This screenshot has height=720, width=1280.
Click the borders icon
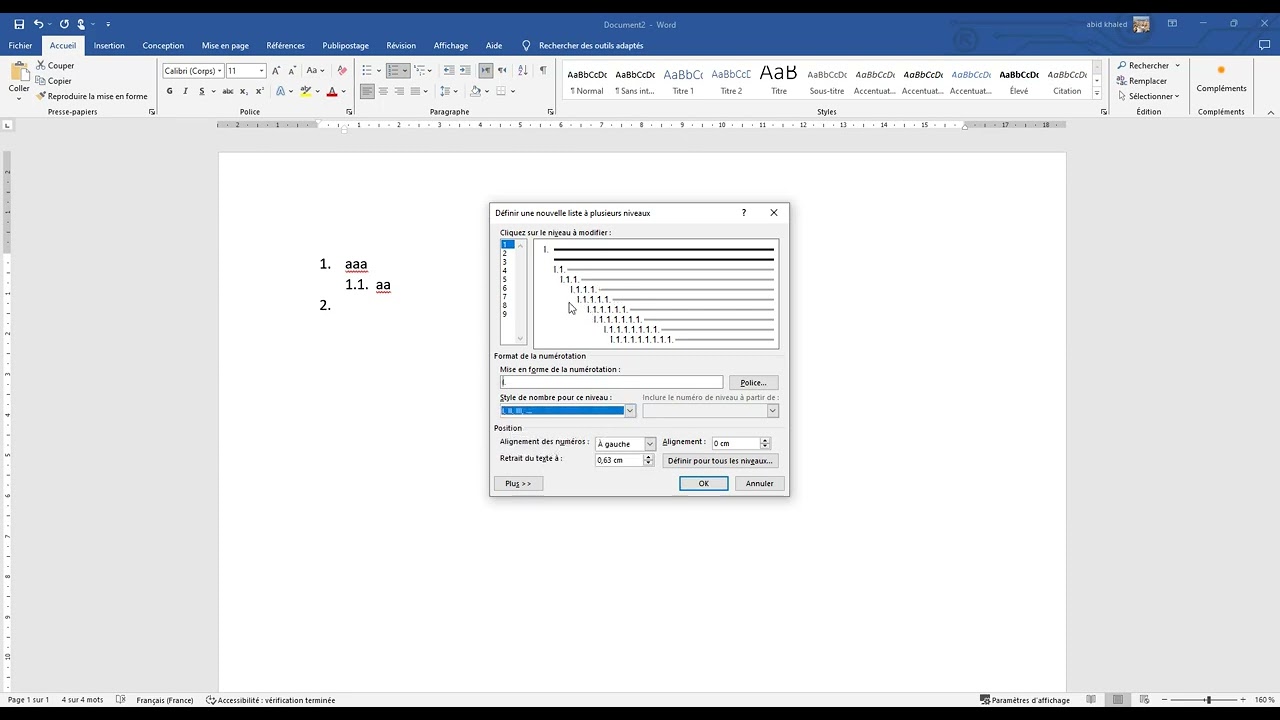[x=502, y=91]
